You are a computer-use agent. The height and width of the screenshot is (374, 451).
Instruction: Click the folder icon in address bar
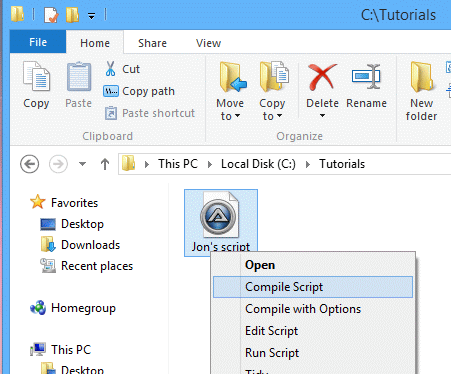tap(128, 163)
